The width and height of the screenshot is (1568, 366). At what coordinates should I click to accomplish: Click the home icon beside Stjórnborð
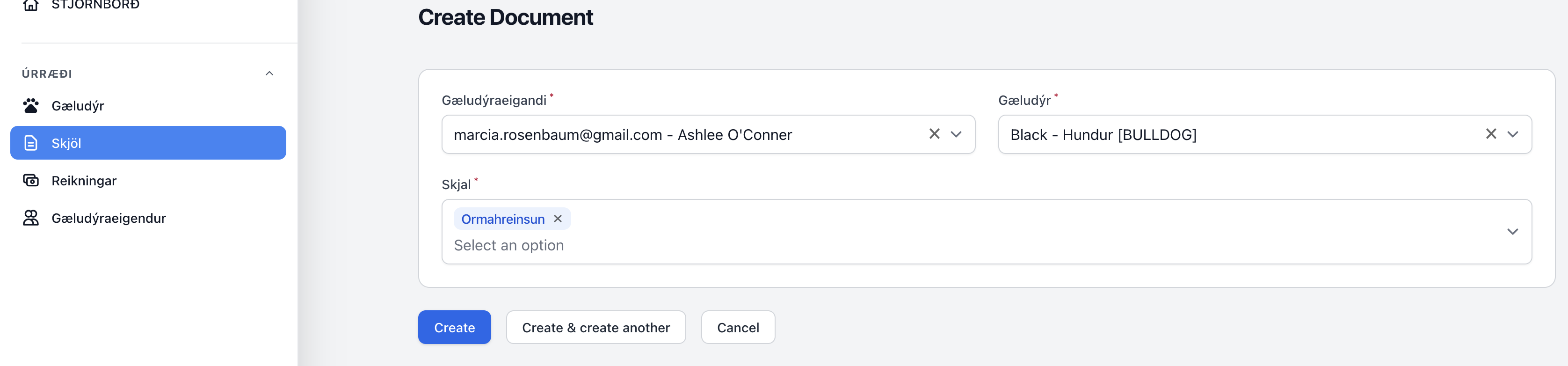tap(30, 5)
